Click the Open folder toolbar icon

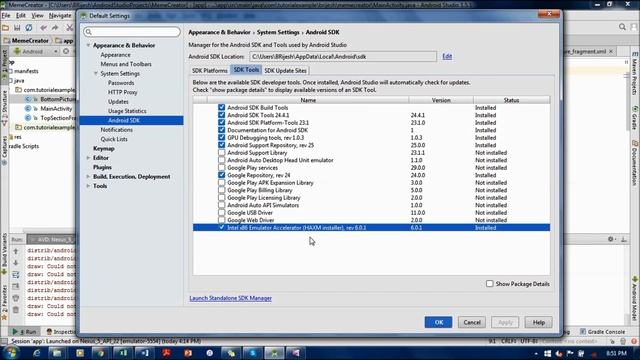(x=6, y=28)
